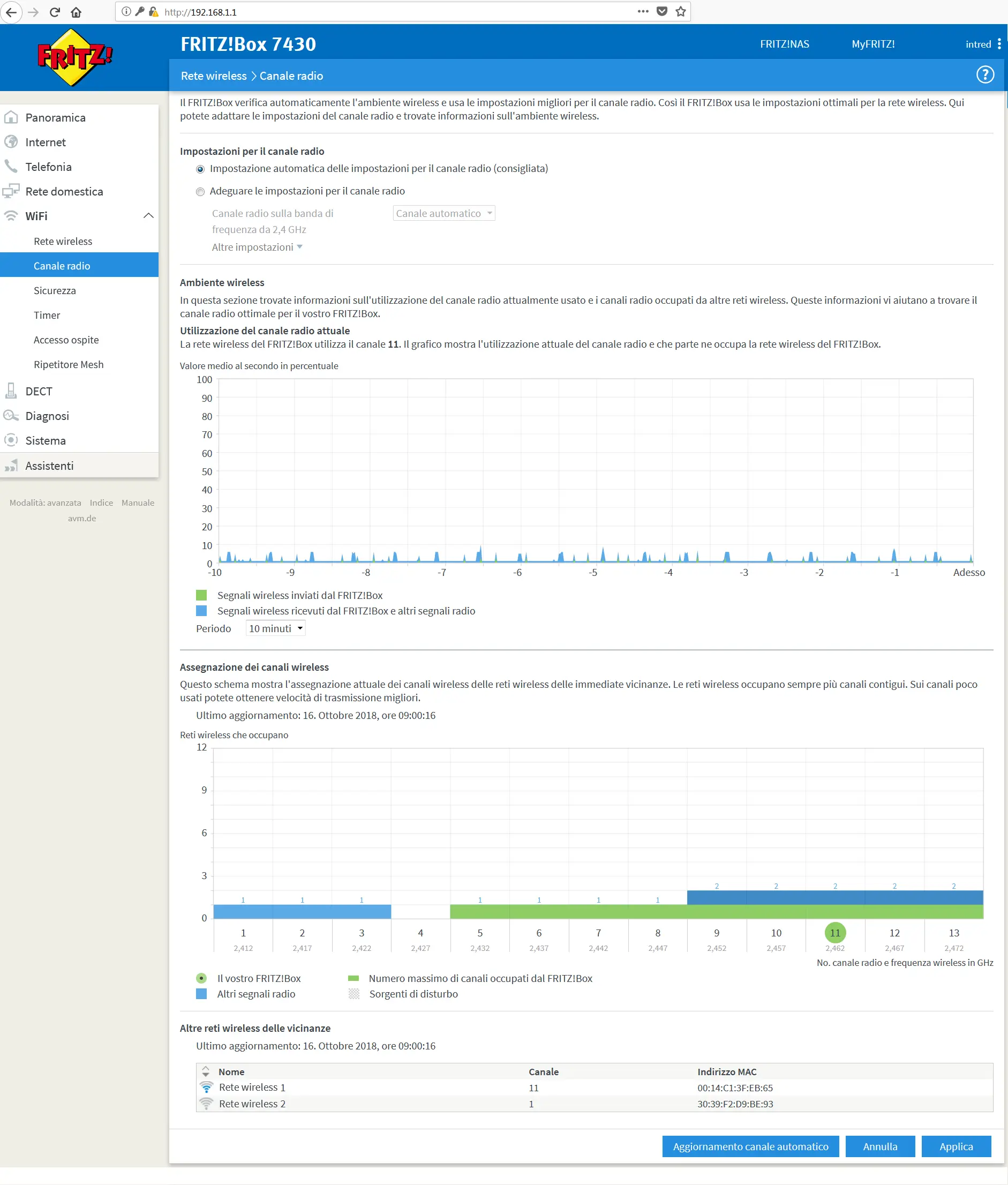Click the Assistenti icon

tap(11, 466)
